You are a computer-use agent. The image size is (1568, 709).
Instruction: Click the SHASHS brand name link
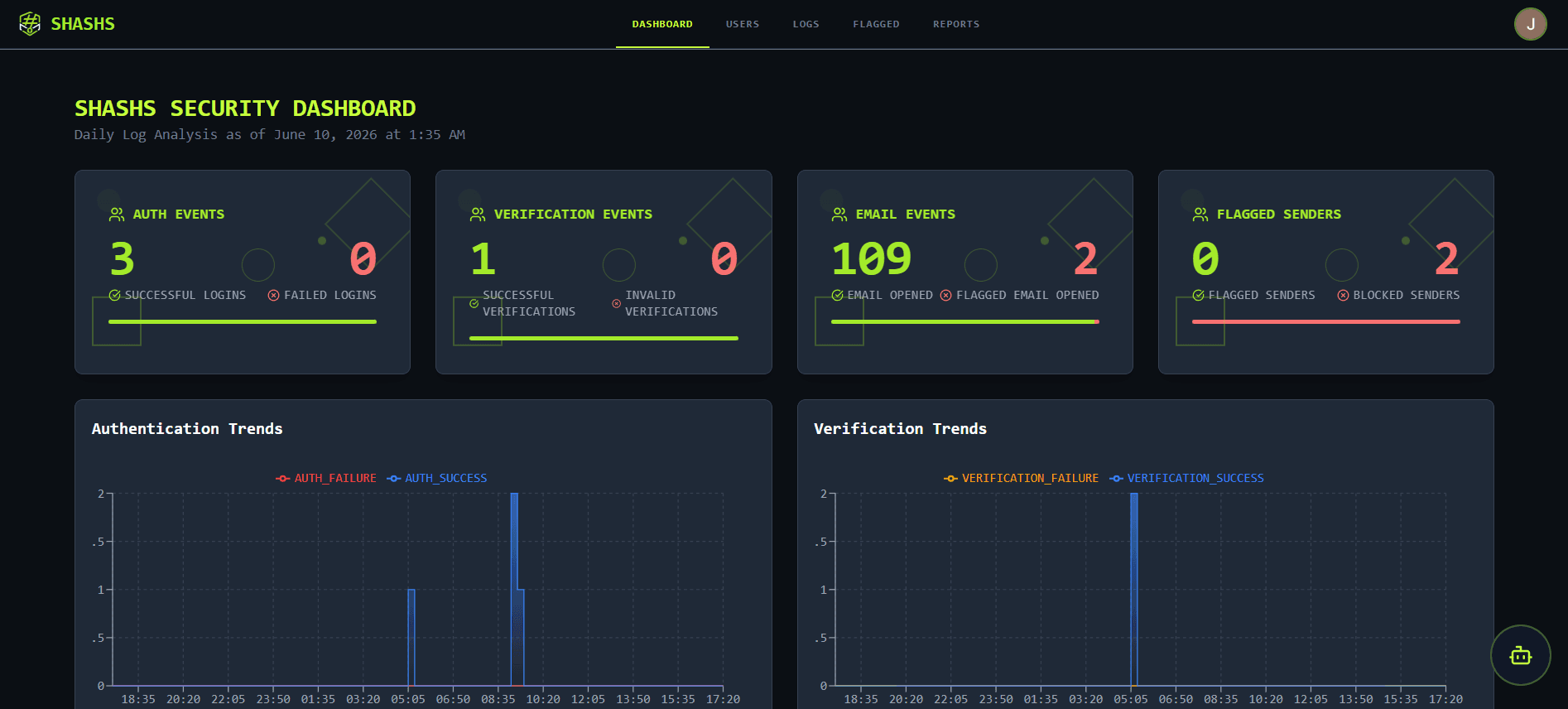point(83,24)
